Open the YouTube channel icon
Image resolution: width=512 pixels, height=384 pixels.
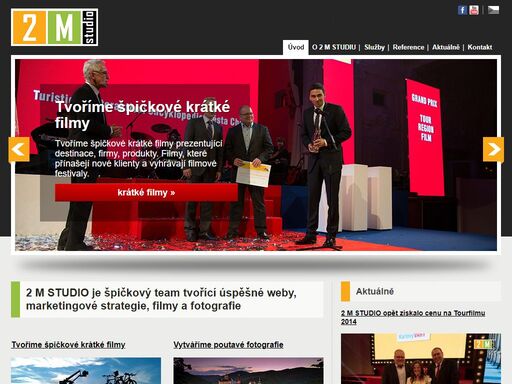[x=474, y=10]
